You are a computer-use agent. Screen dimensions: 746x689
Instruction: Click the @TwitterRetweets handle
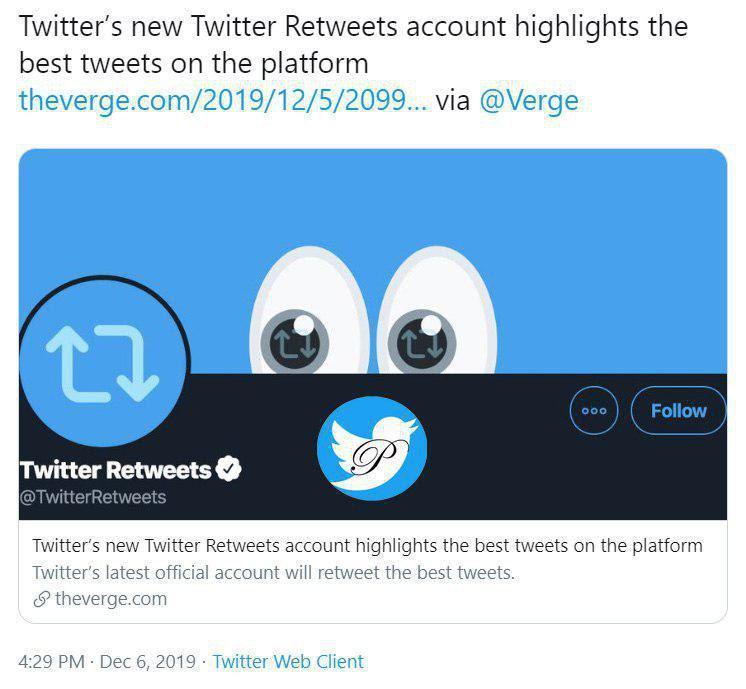point(93,497)
